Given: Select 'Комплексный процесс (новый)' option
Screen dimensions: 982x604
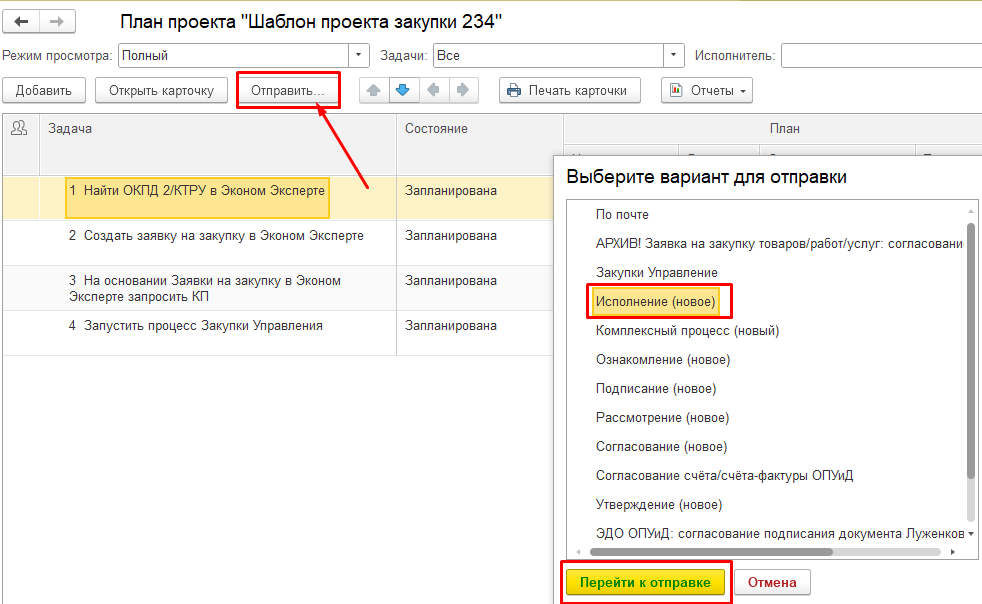Looking at the screenshot, I should (x=687, y=330).
